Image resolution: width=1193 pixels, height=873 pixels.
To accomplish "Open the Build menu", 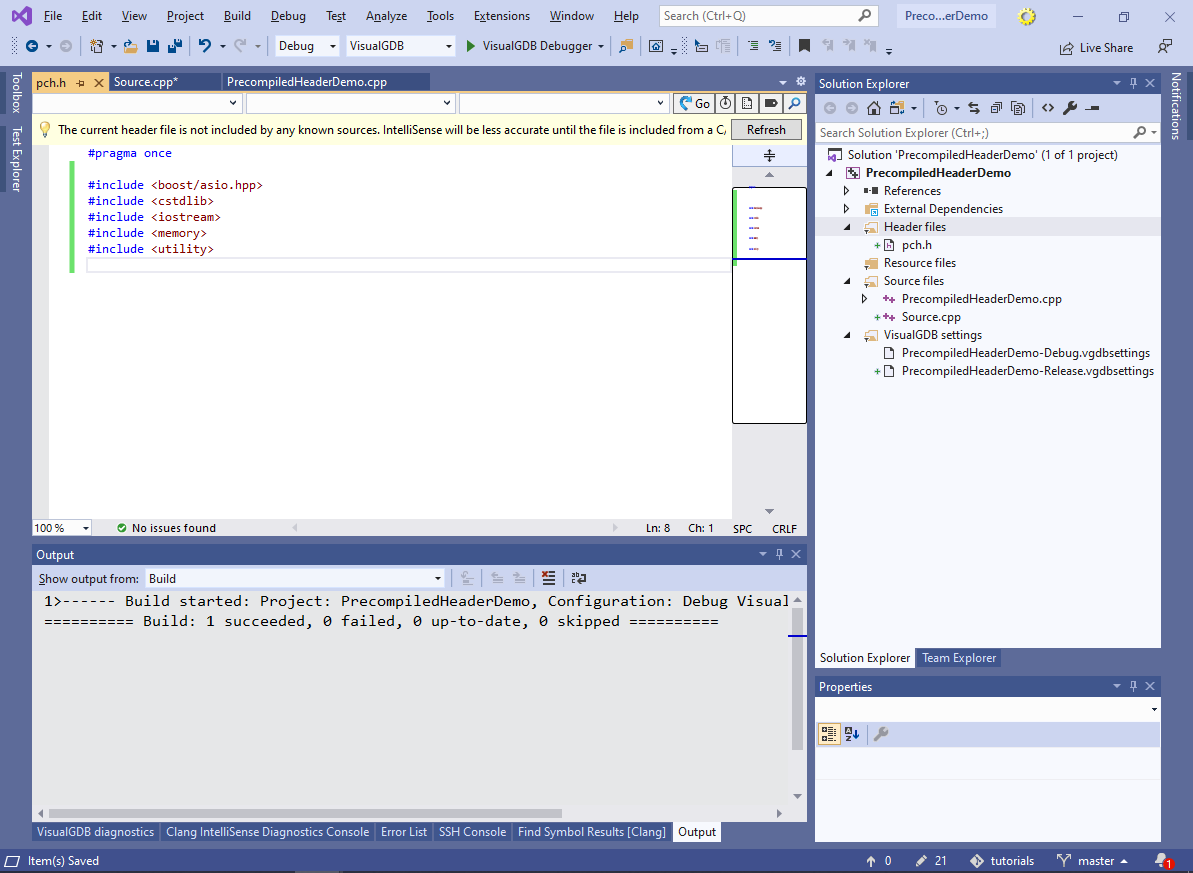I will pos(237,16).
